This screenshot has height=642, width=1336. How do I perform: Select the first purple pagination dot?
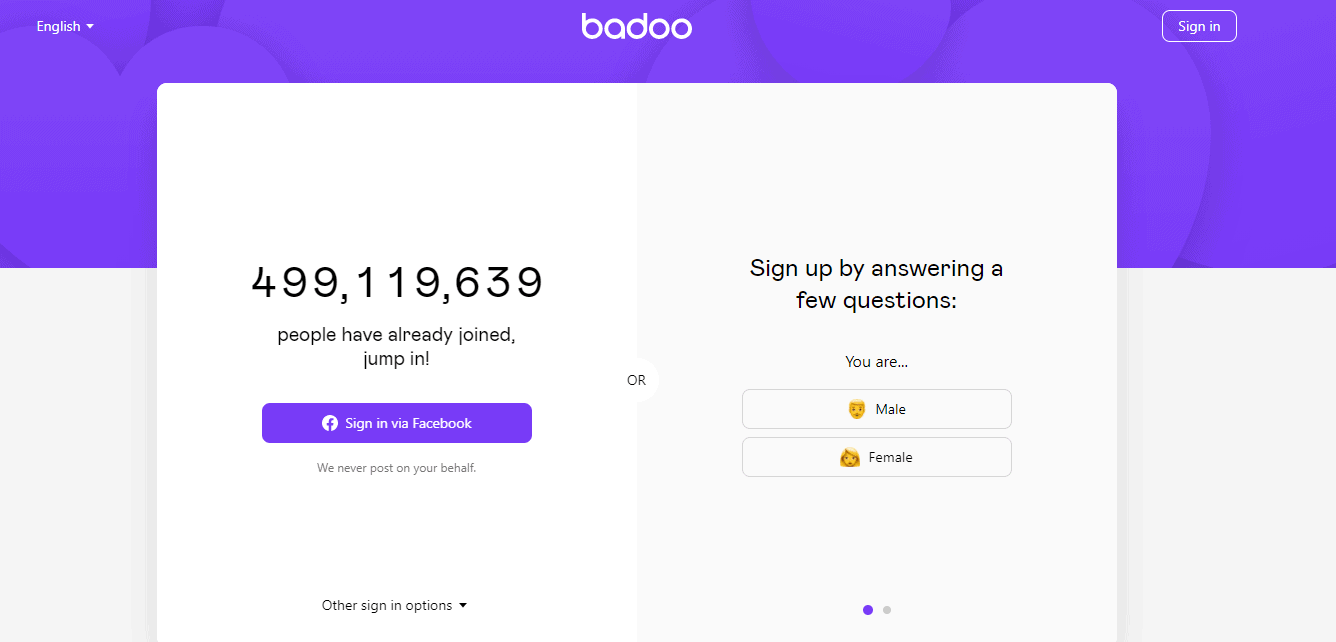[x=867, y=609]
